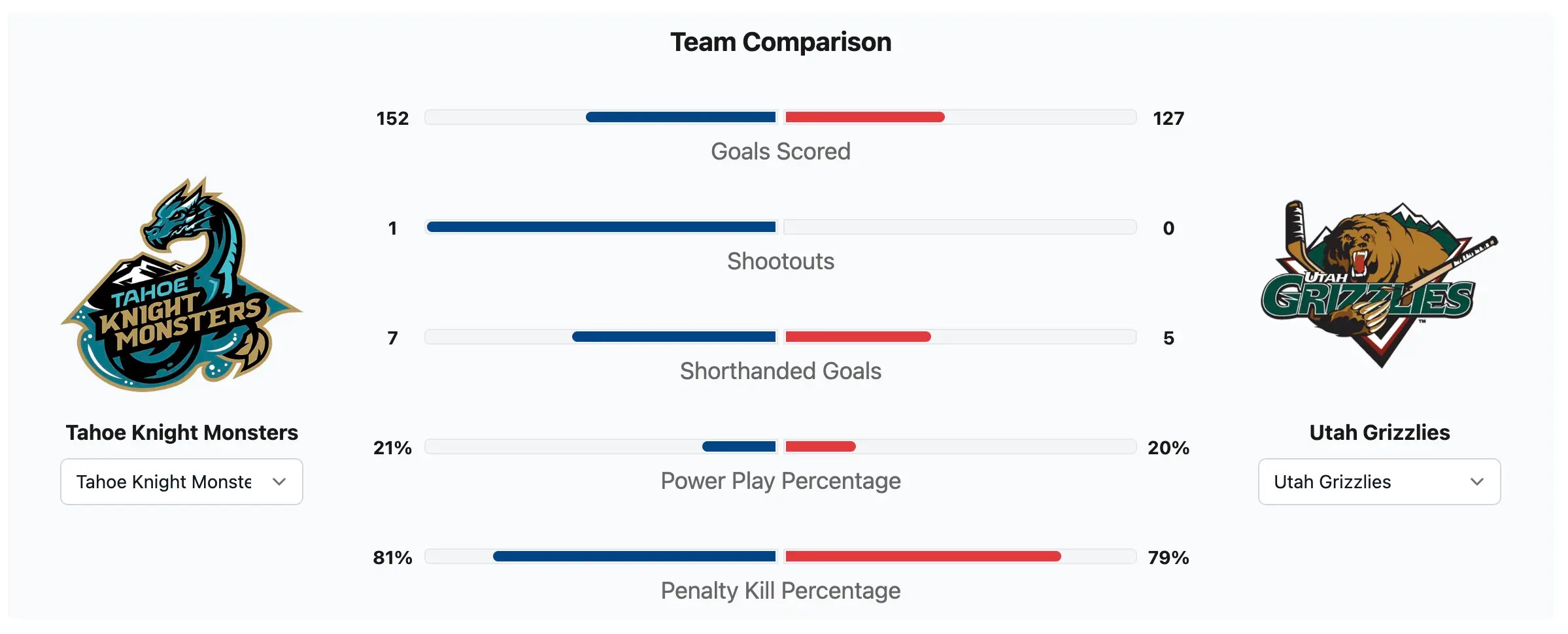Click the Penalty Kill Percentage label

pyautogui.click(x=781, y=591)
